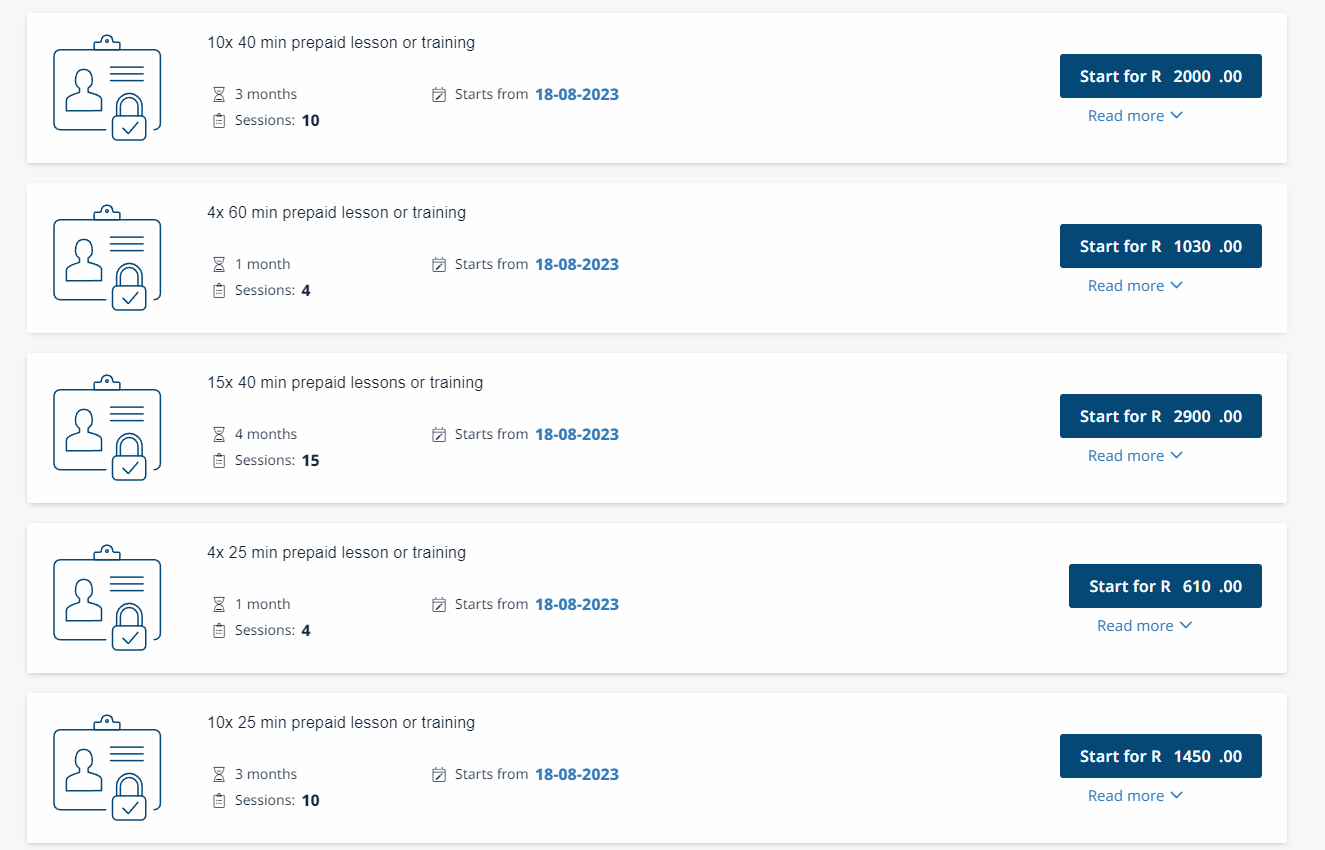Viewport: 1325px width, 850px height.
Task: Click the calendar icon in the 4x 60 min row
Action: click(439, 265)
